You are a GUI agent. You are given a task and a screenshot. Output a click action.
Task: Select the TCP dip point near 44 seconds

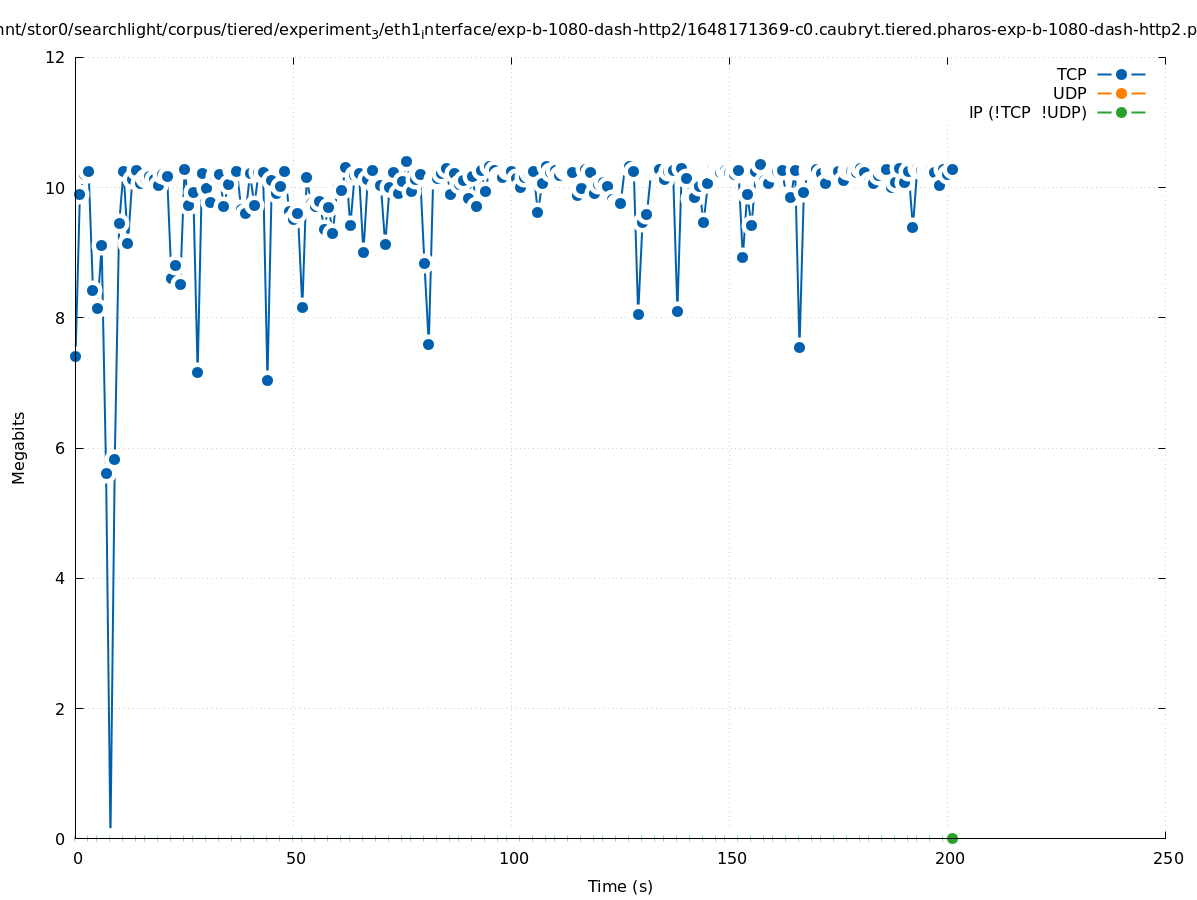click(267, 380)
